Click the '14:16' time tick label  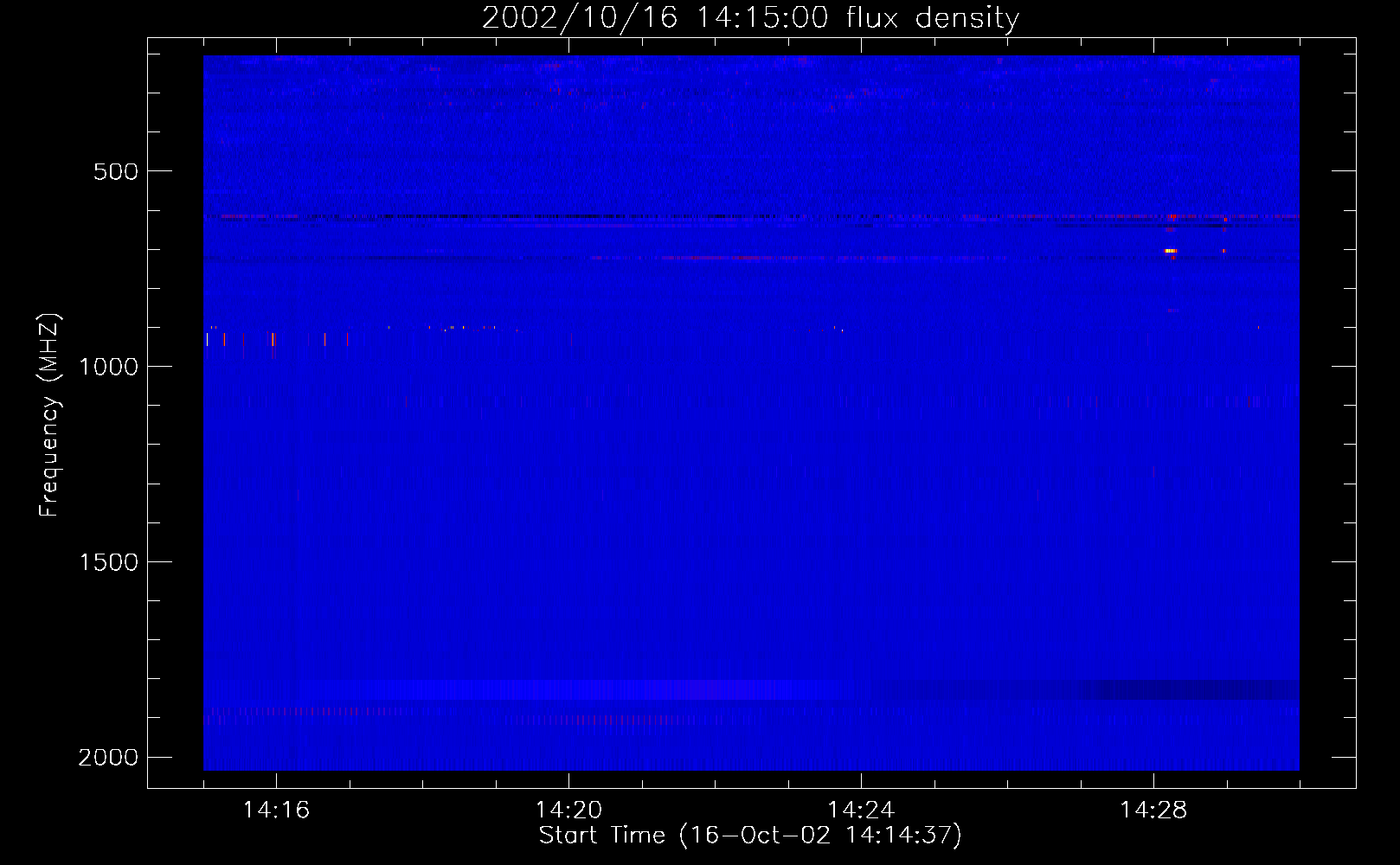click(x=276, y=811)
